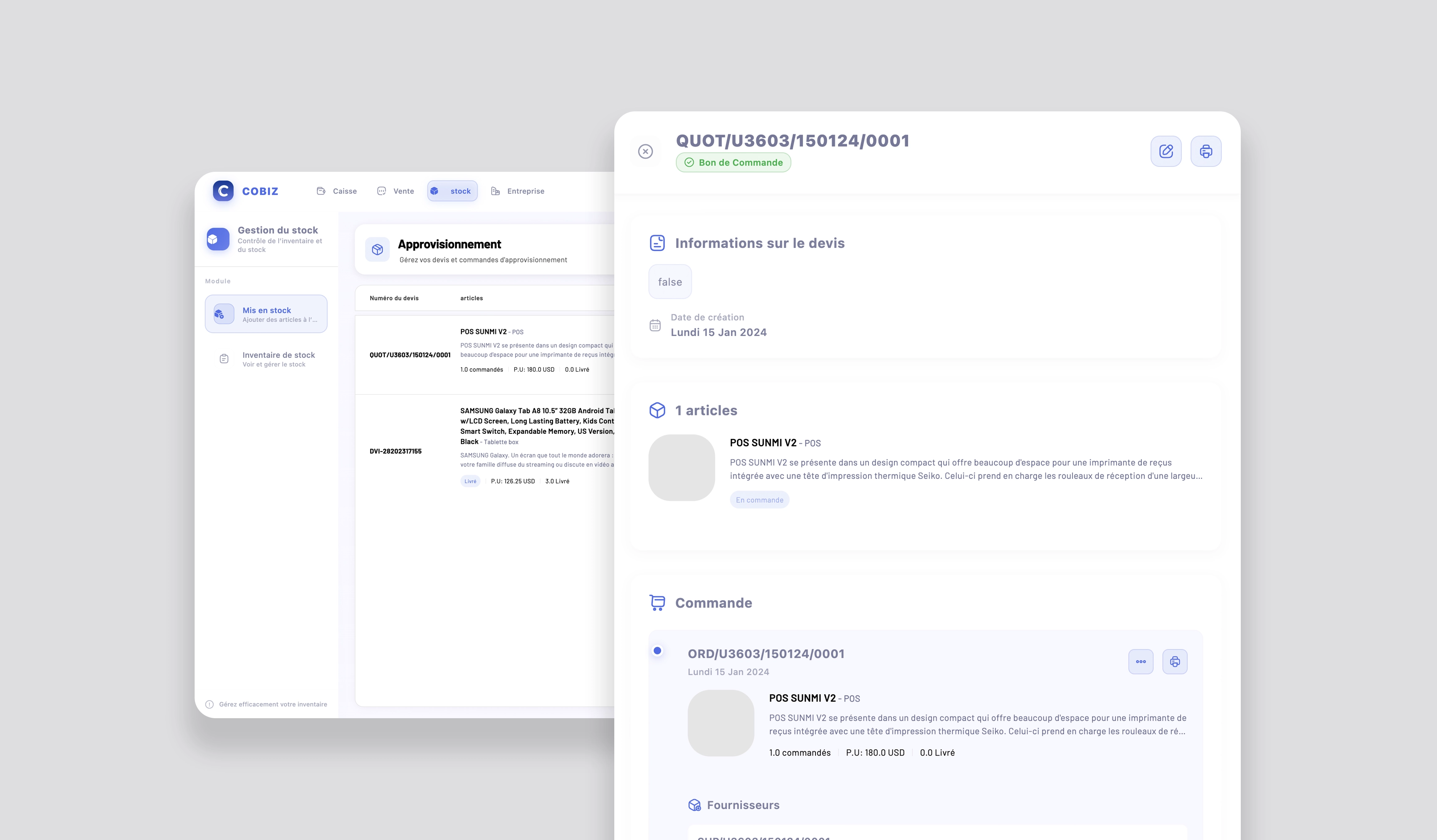Viewport: 1437px width, 840px height.
Task: Click the Mis en stock module icon
Action: click(223, 314)
